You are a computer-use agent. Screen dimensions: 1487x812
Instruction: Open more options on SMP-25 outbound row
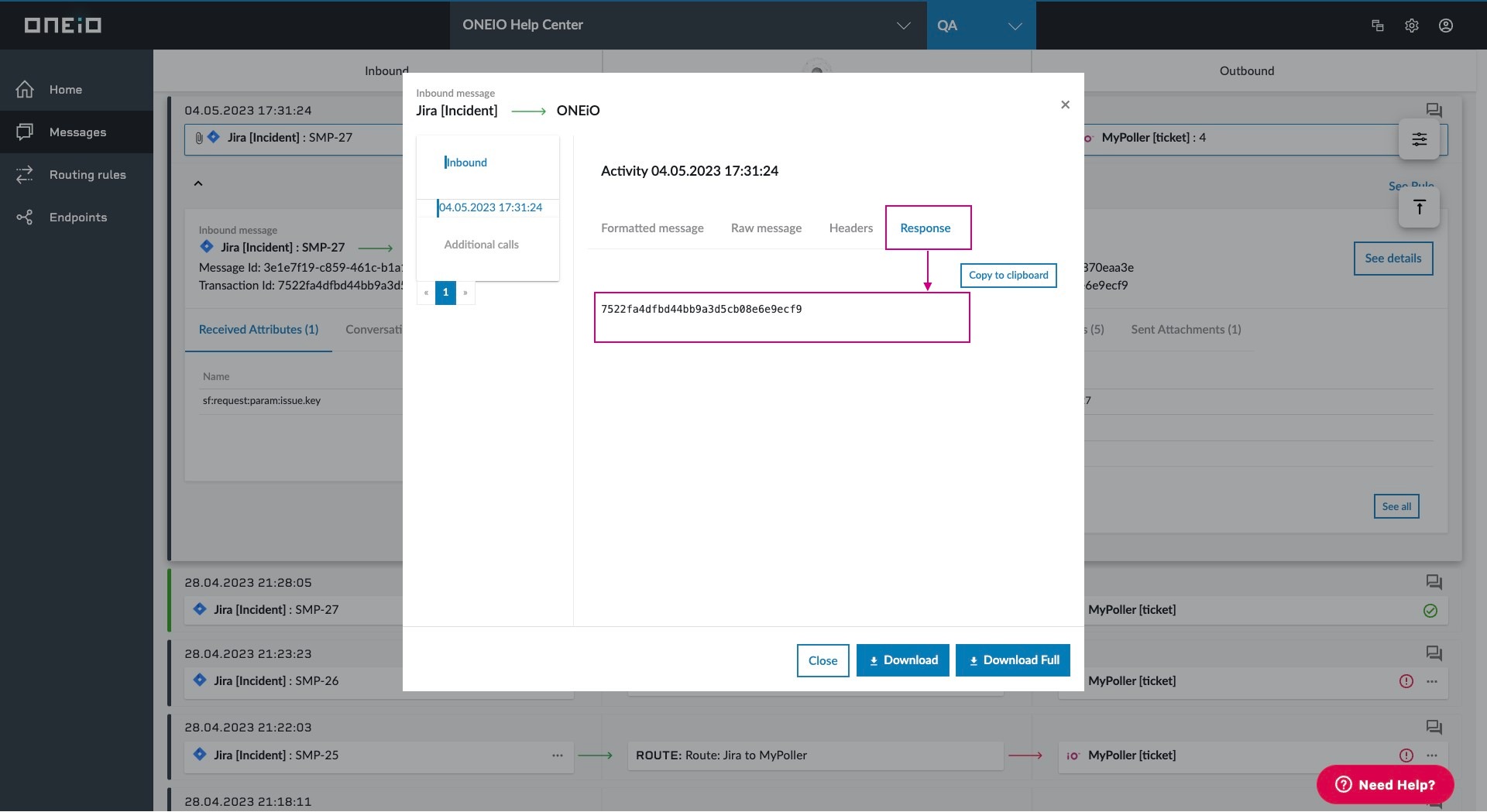coord(1431,756)
